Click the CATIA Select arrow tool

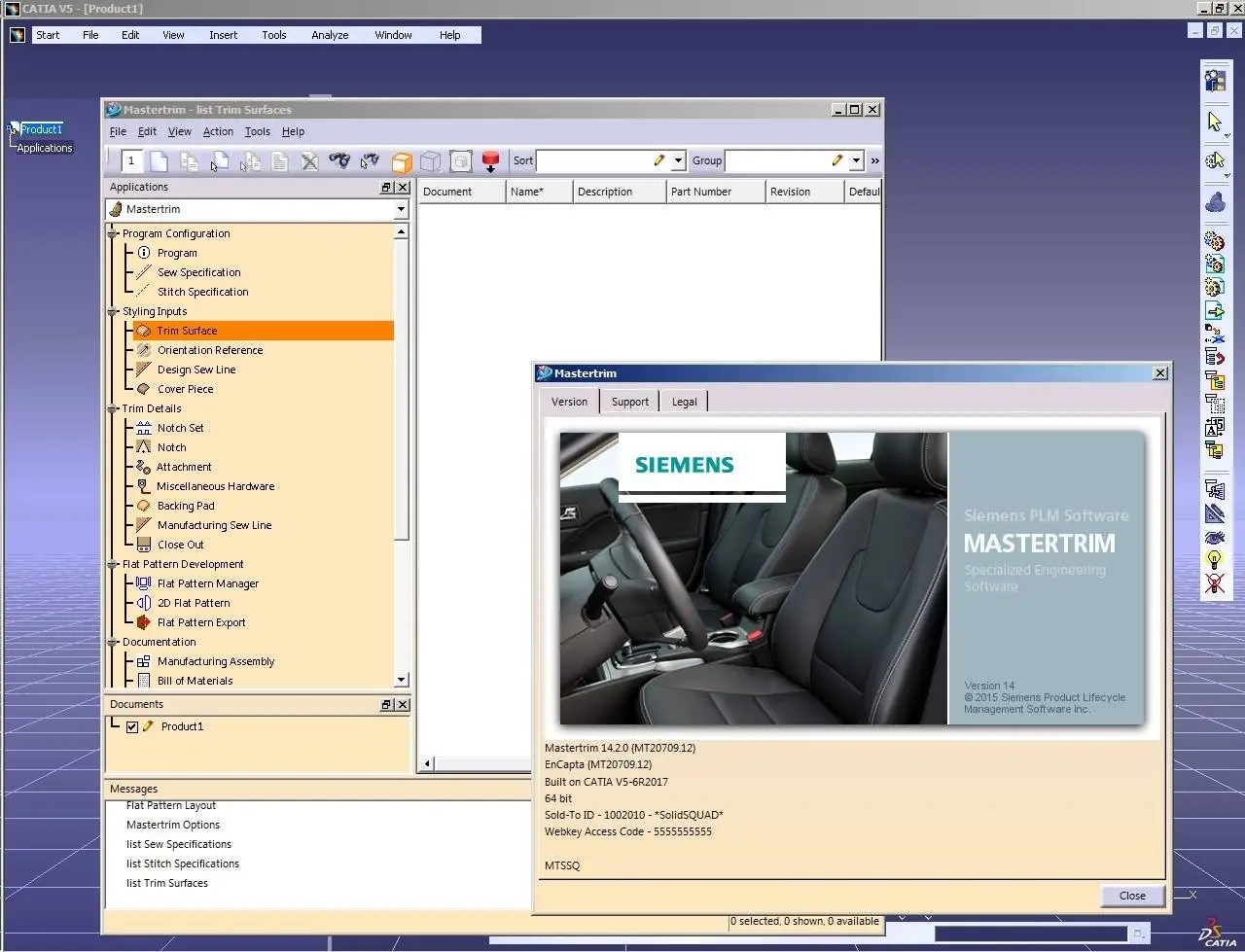(x=1215, y=121)
